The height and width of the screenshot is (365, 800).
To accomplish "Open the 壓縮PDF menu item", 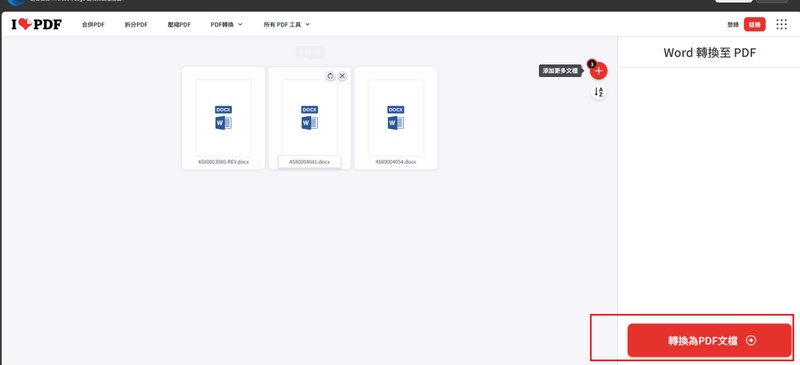I will click(x=179, y=25).
